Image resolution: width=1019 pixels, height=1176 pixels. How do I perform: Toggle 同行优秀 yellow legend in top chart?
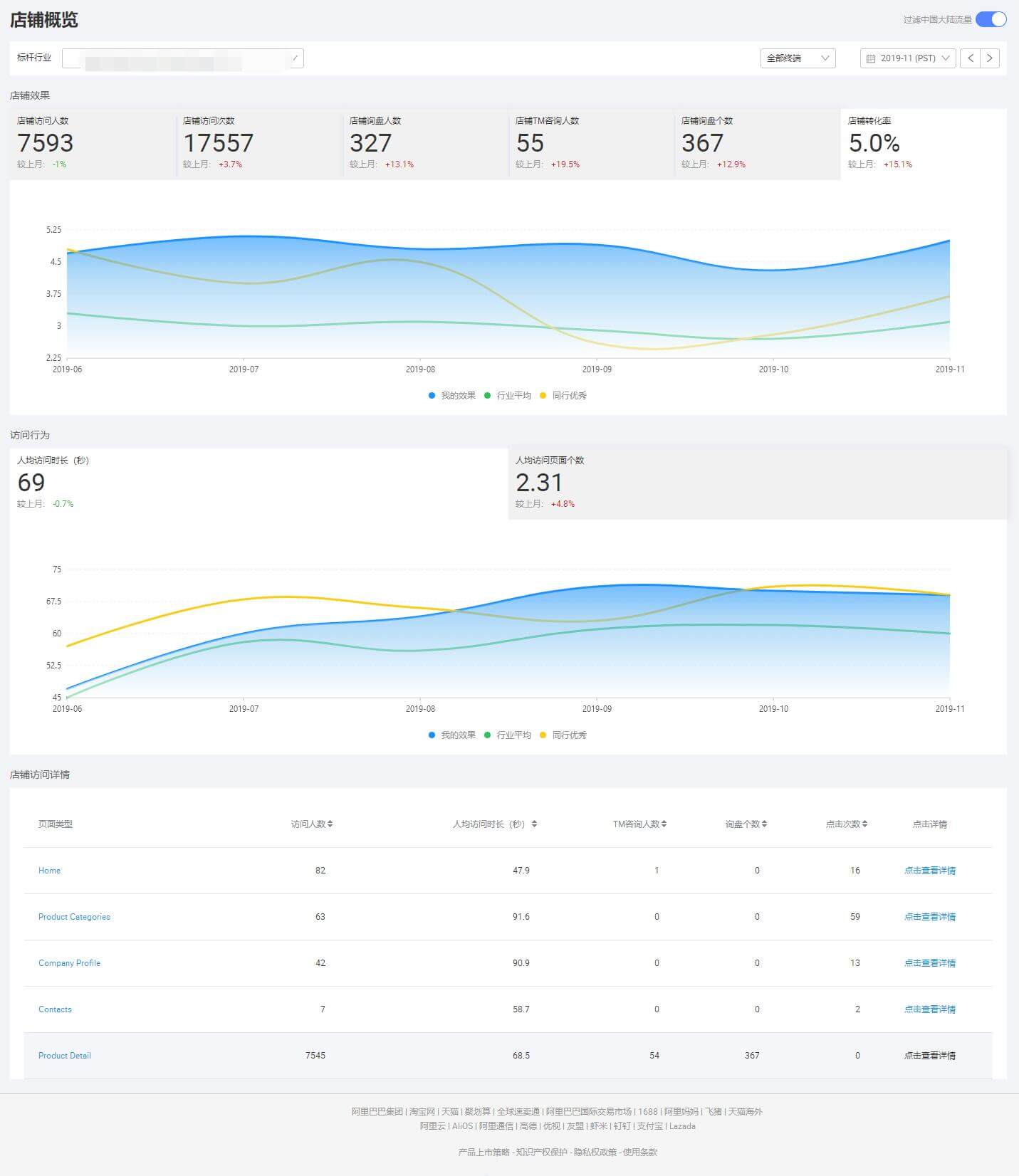click(x=563, y=396)
